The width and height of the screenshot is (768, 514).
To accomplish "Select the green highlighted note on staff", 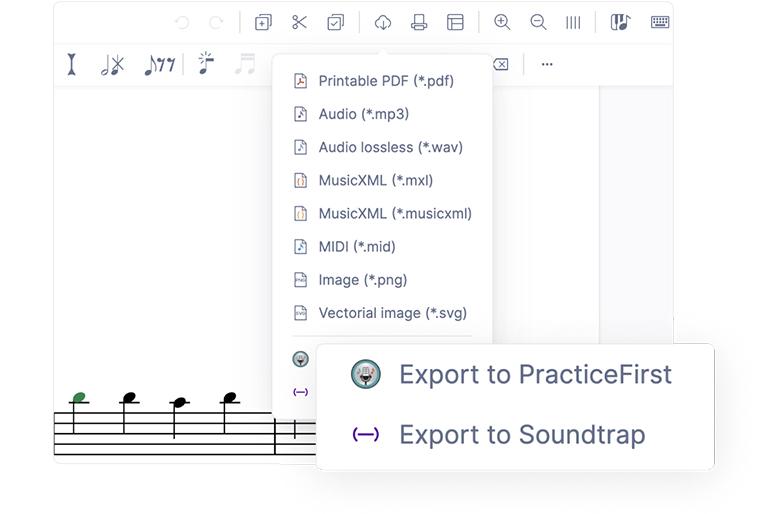I will (79, 397).
